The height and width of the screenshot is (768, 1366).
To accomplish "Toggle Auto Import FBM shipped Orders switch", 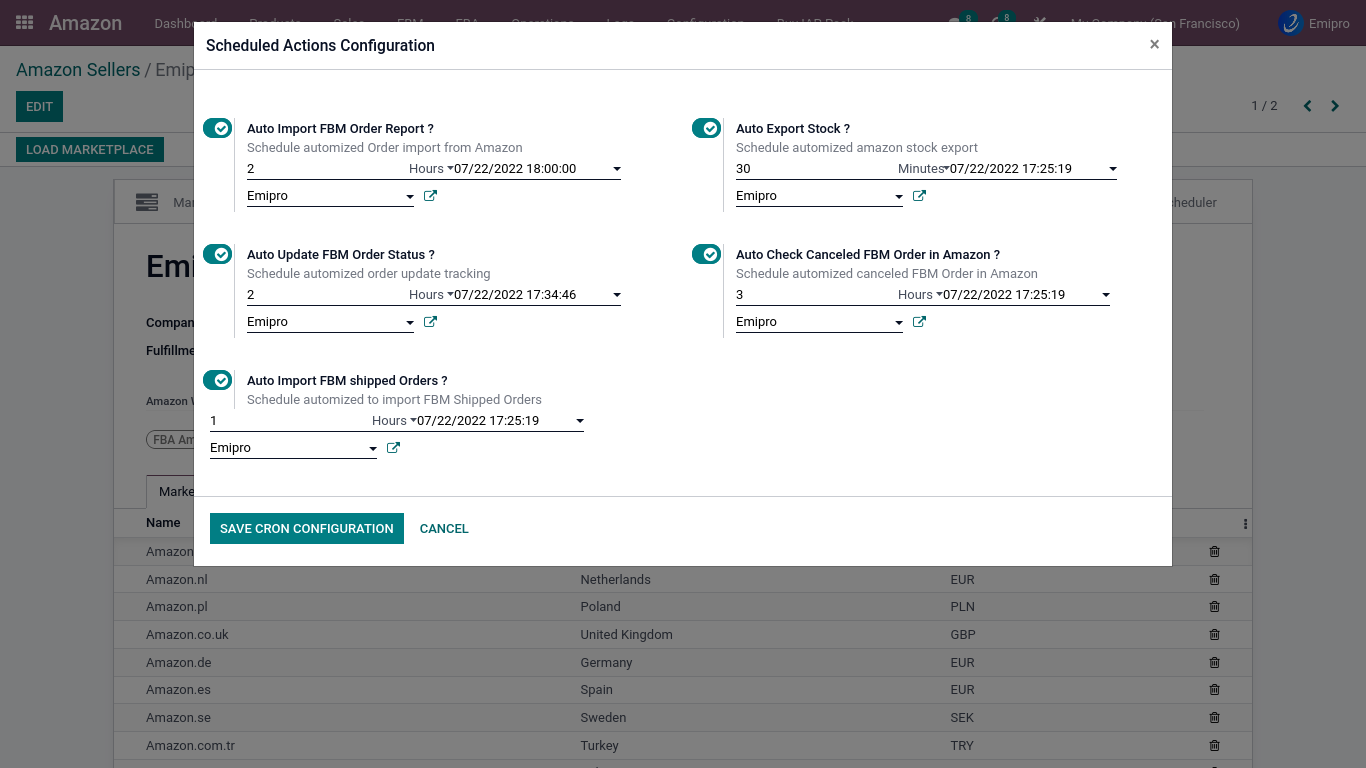I will pos(217,380).
